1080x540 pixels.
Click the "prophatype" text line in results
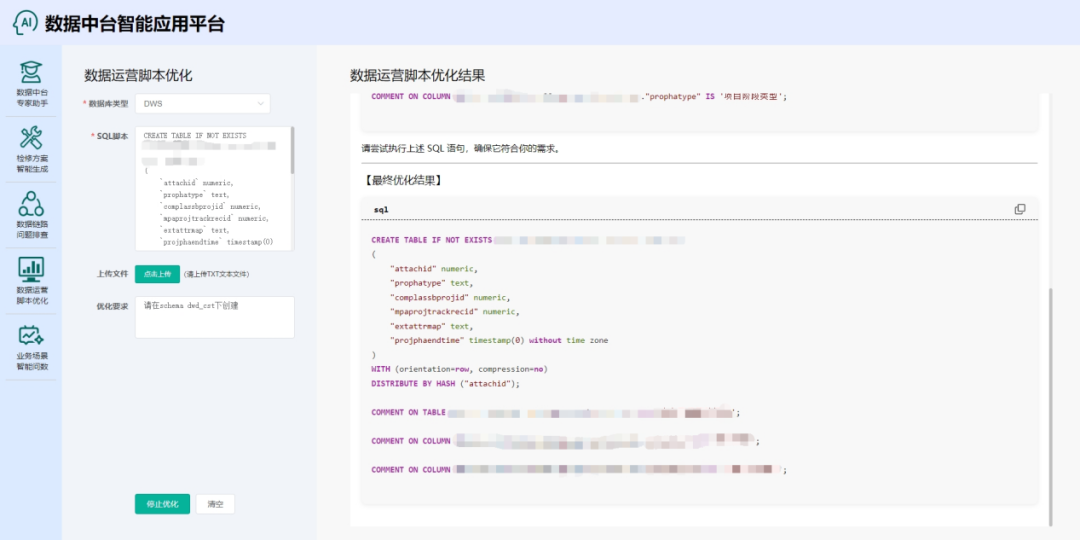tap(431, 283)
